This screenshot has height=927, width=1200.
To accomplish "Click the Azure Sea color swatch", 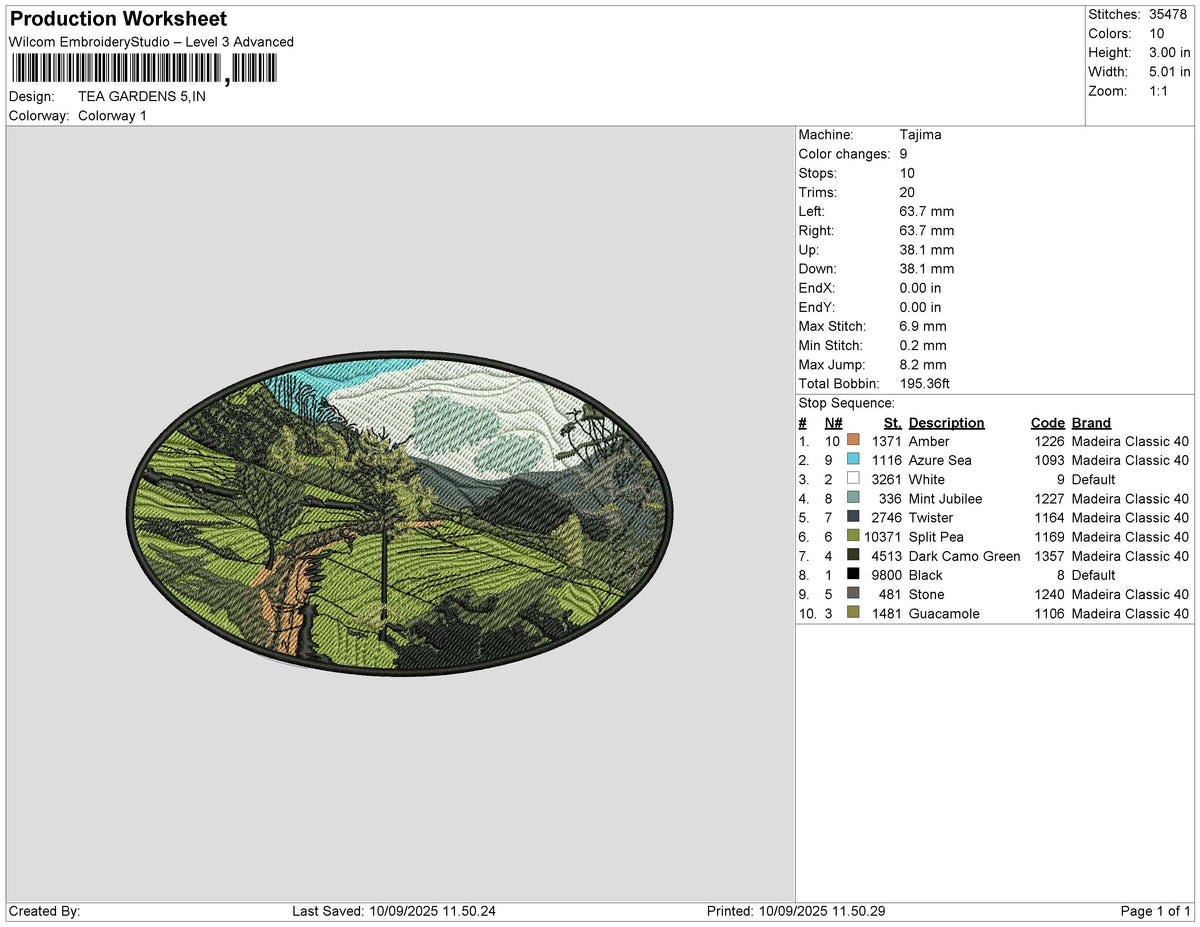I will click(853, 459).
